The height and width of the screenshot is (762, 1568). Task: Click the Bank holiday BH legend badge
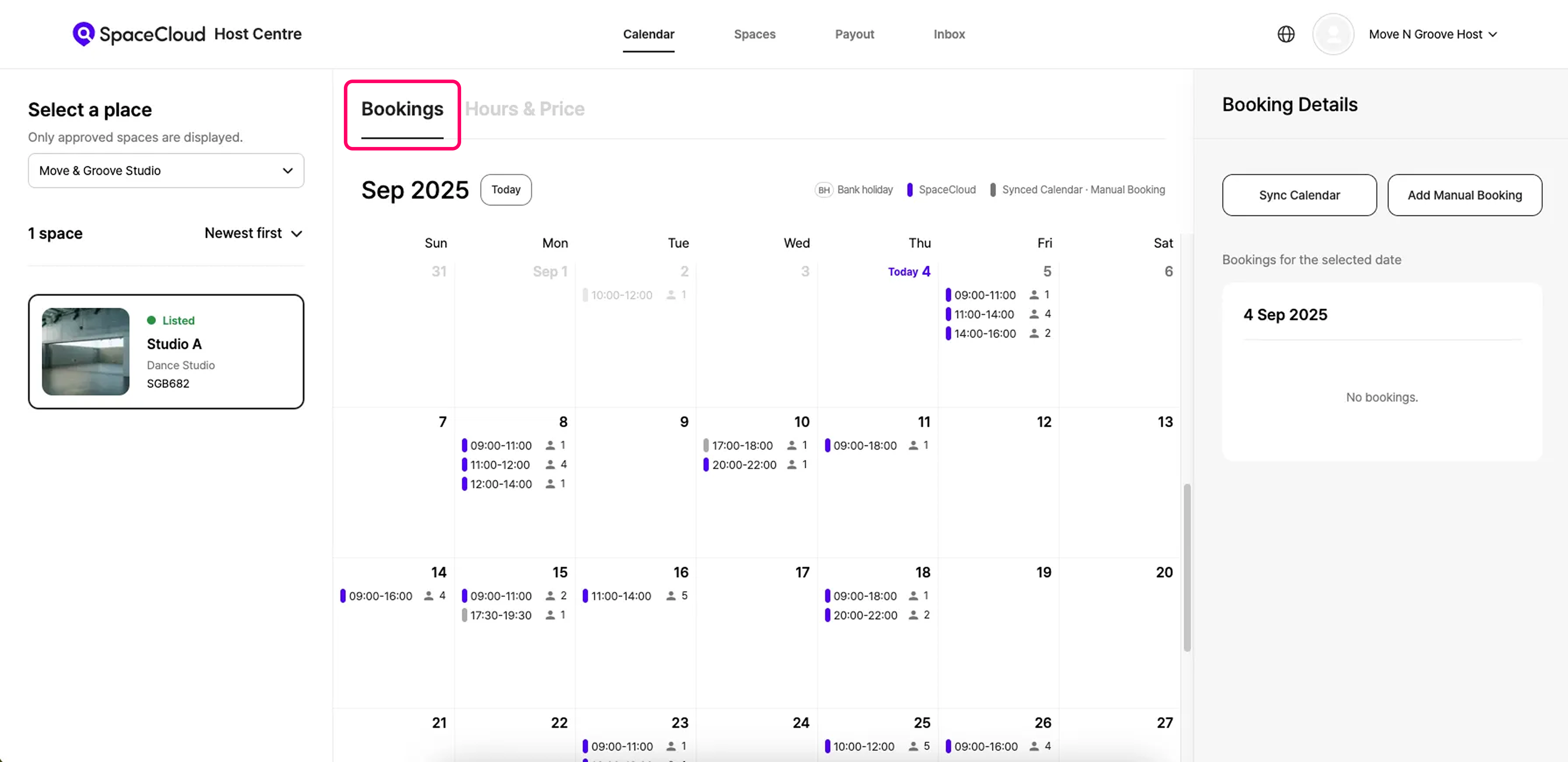click(824, 190)
